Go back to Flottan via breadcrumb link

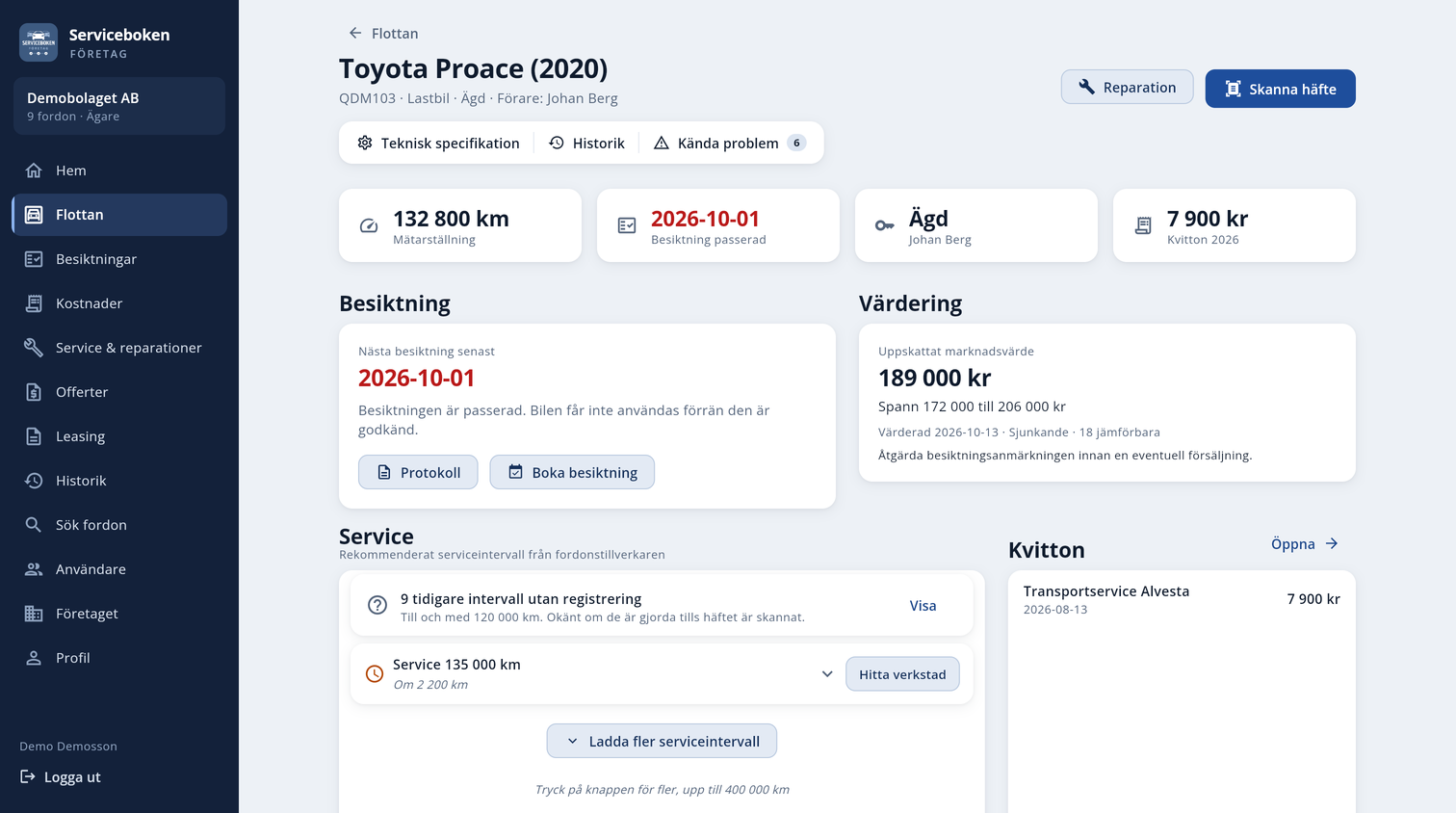pyautogui.click(x=383, y=33)
